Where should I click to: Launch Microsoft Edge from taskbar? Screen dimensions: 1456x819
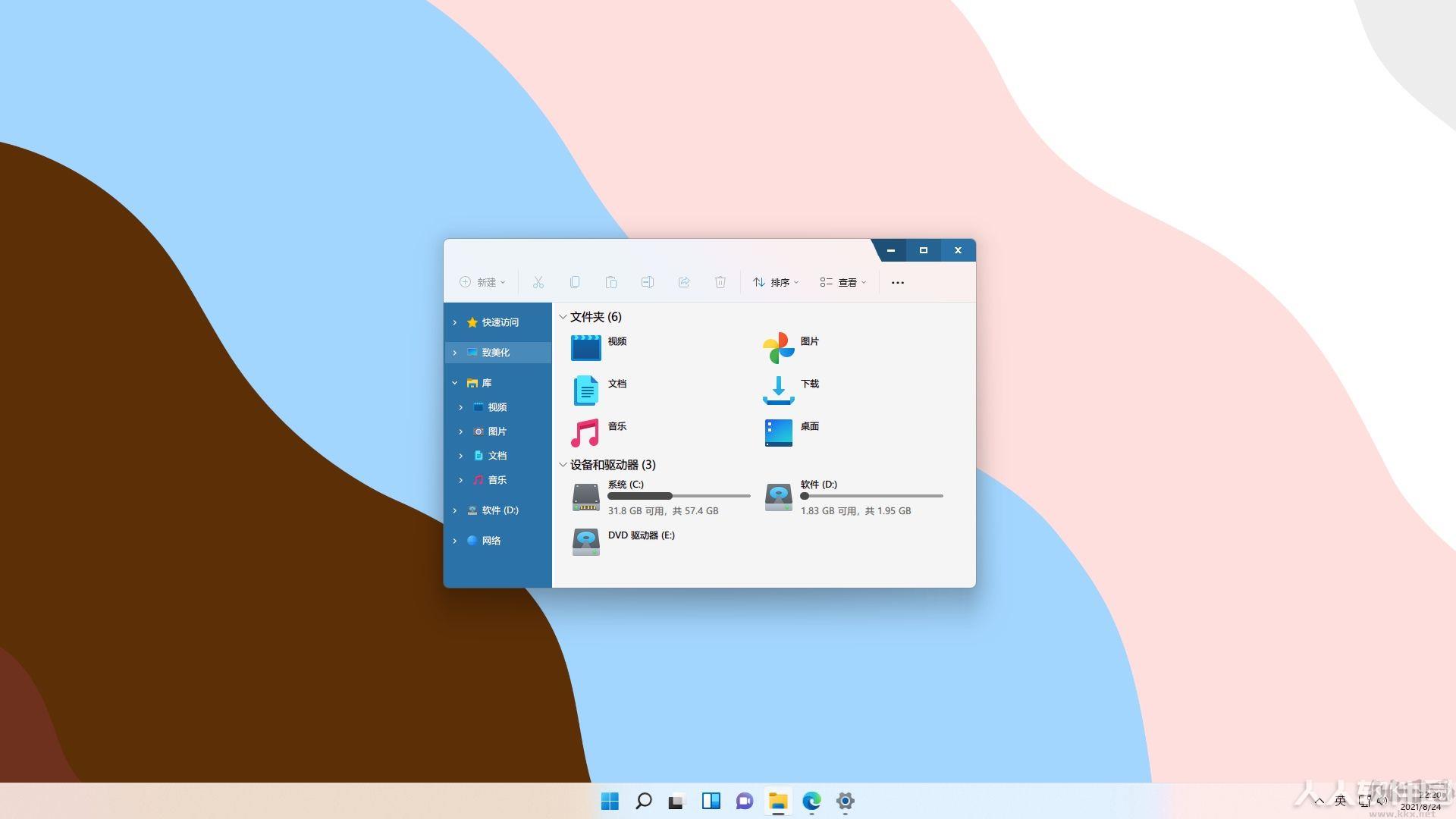811,801
